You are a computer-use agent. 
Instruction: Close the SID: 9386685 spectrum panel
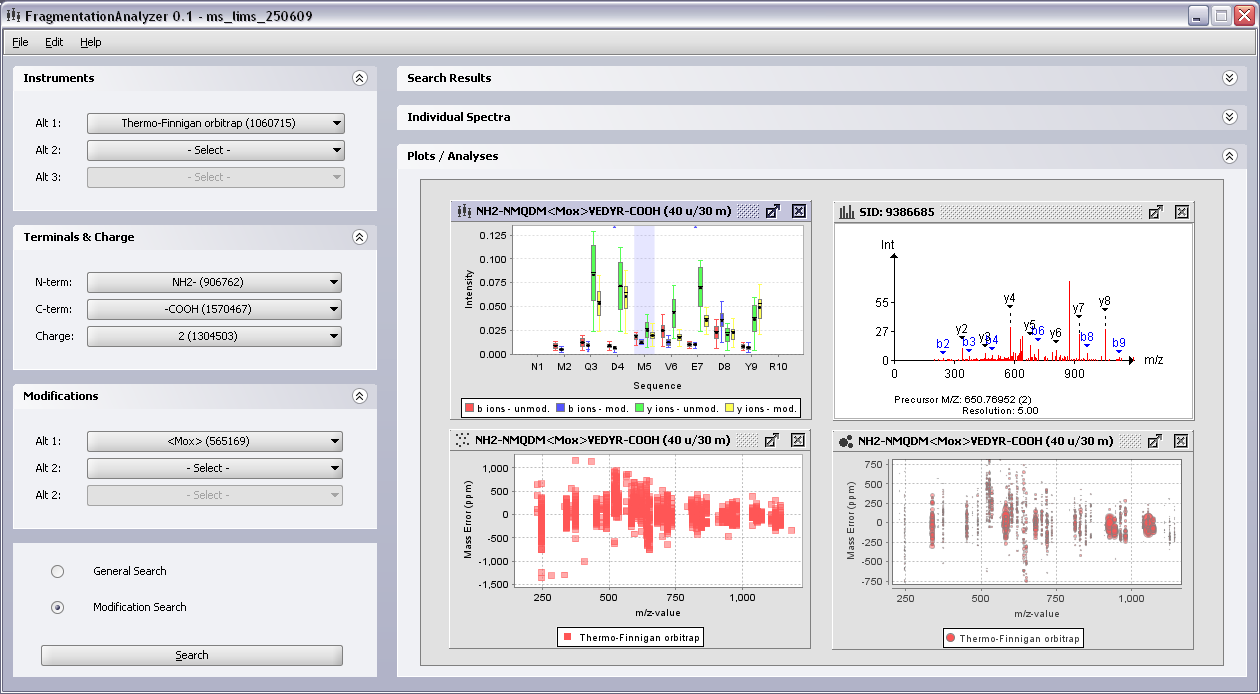pos(1181,212)
